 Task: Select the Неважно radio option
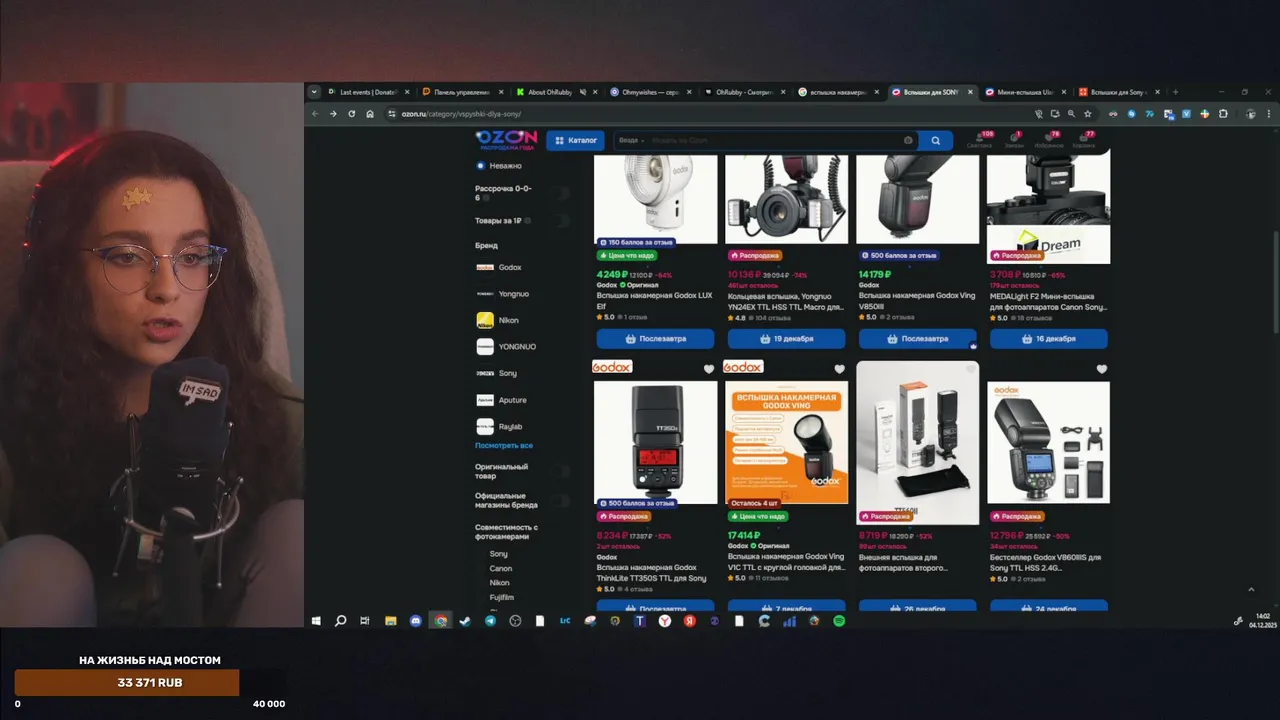[499, 166]
